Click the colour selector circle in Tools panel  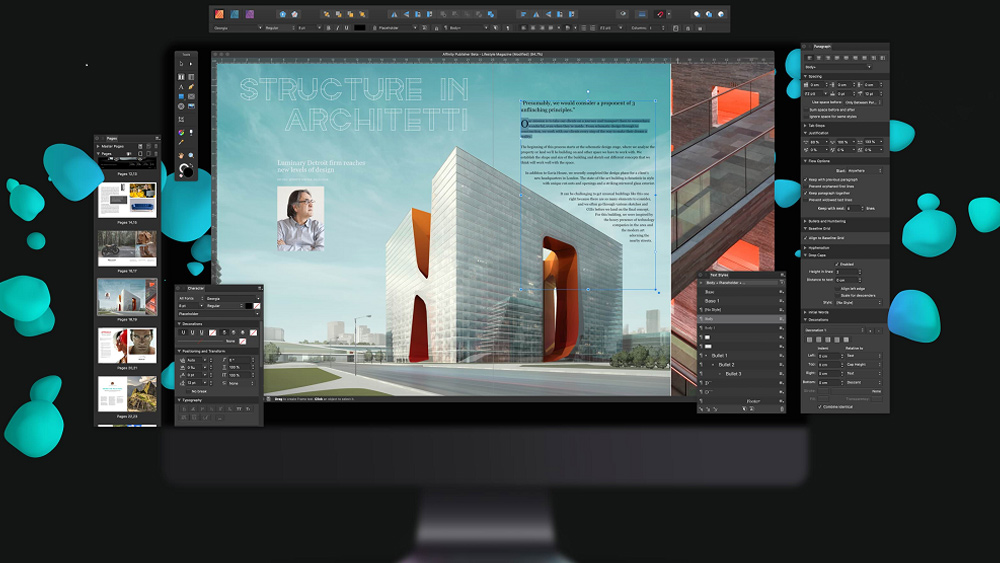click(x=186, y=171)
